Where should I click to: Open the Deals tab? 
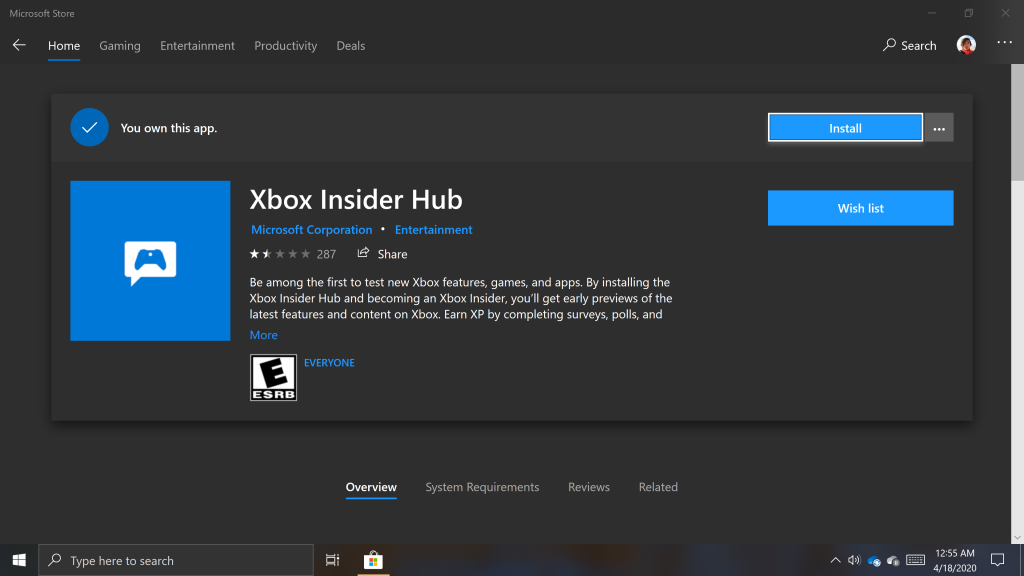tap(351, 46)
